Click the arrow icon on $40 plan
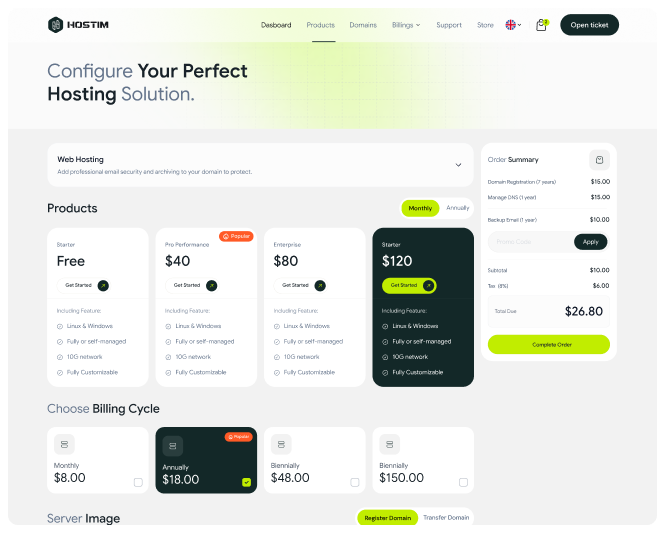Screen dimensions: 665x533 [211, 285]
